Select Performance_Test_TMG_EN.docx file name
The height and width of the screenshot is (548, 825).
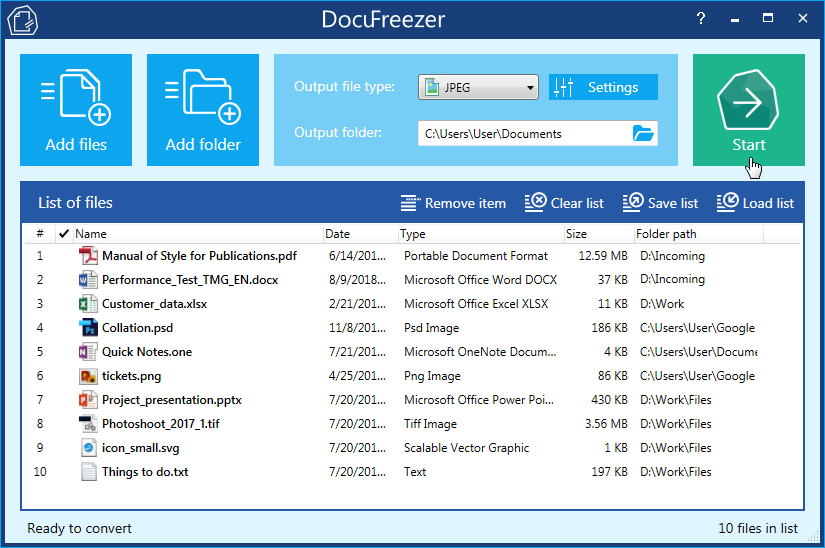pyautogui.click(x=190, y=280)
